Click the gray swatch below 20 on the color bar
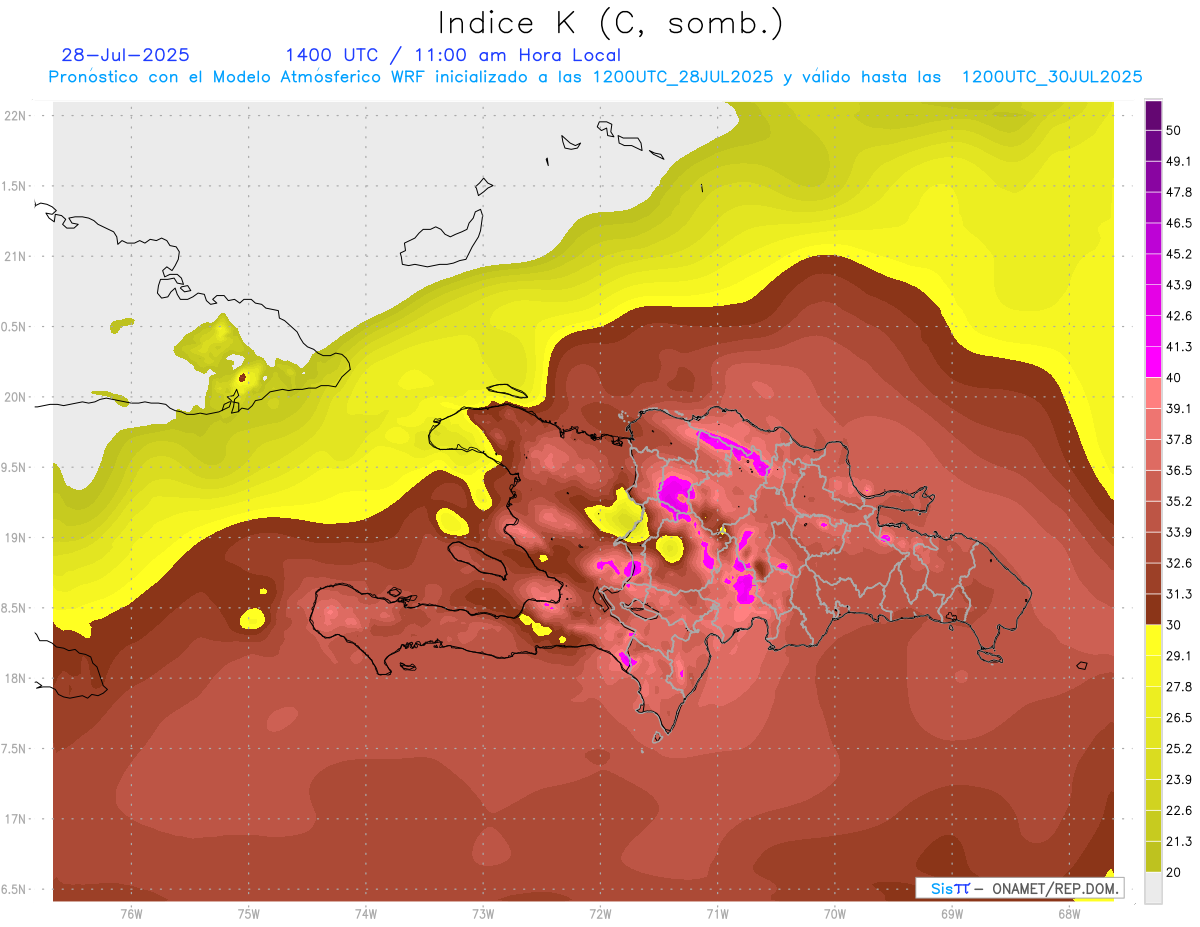Viewport: 1200px width, 927px height. pos(1153,887)
